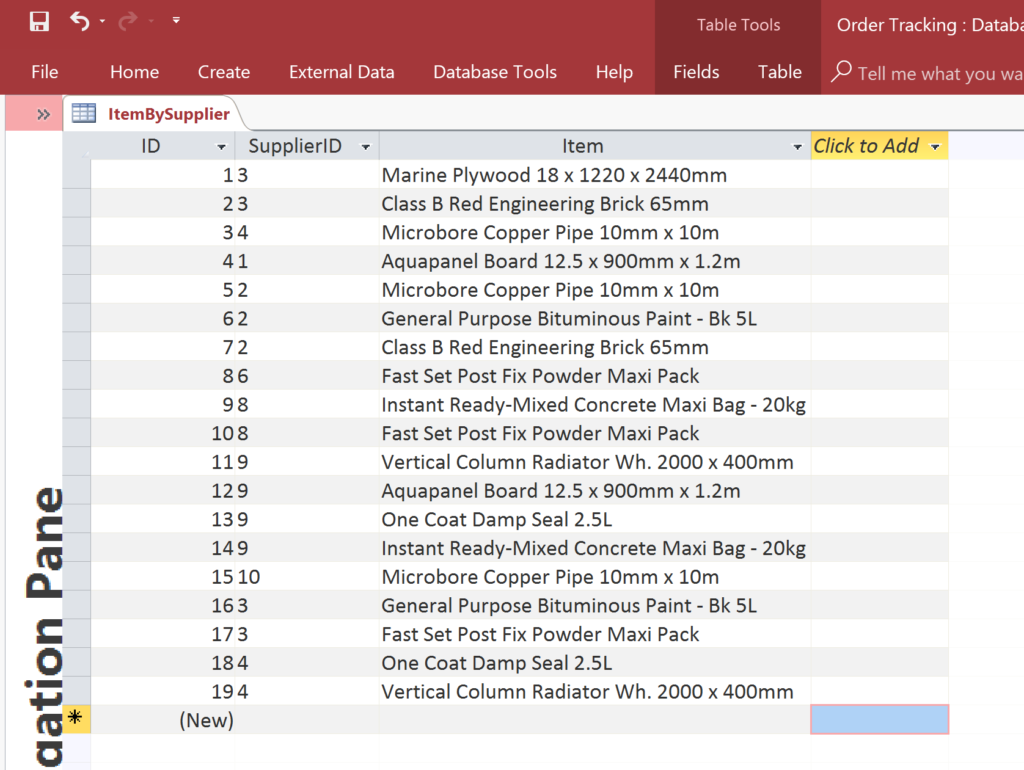Image resolution: width=1024 pixels, height=770 pixels.
Task: Click the Redo arrow icon
Action: tap(128, 22)
